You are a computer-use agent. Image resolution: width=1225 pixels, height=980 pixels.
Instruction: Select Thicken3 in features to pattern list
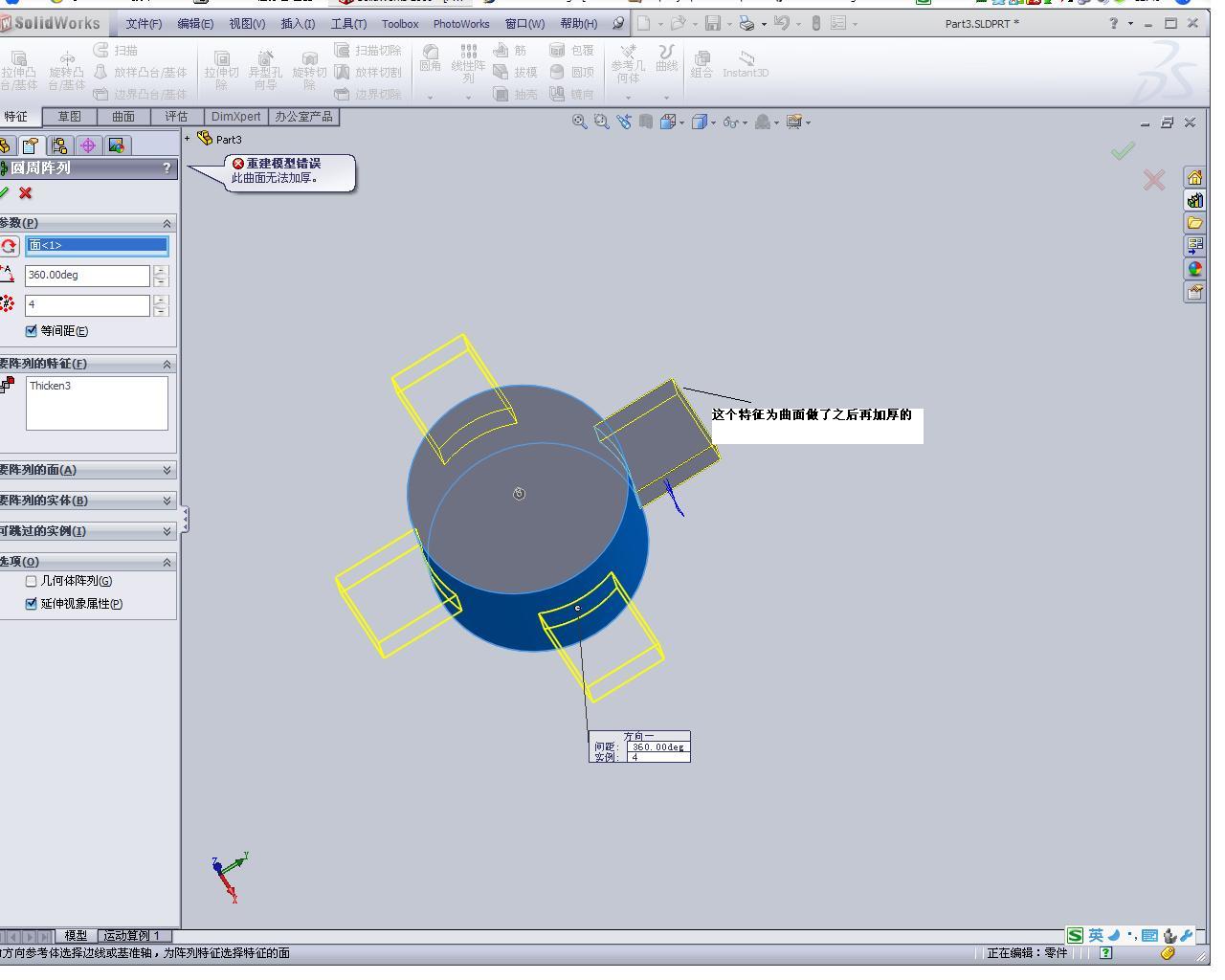[x=50, y=386]
